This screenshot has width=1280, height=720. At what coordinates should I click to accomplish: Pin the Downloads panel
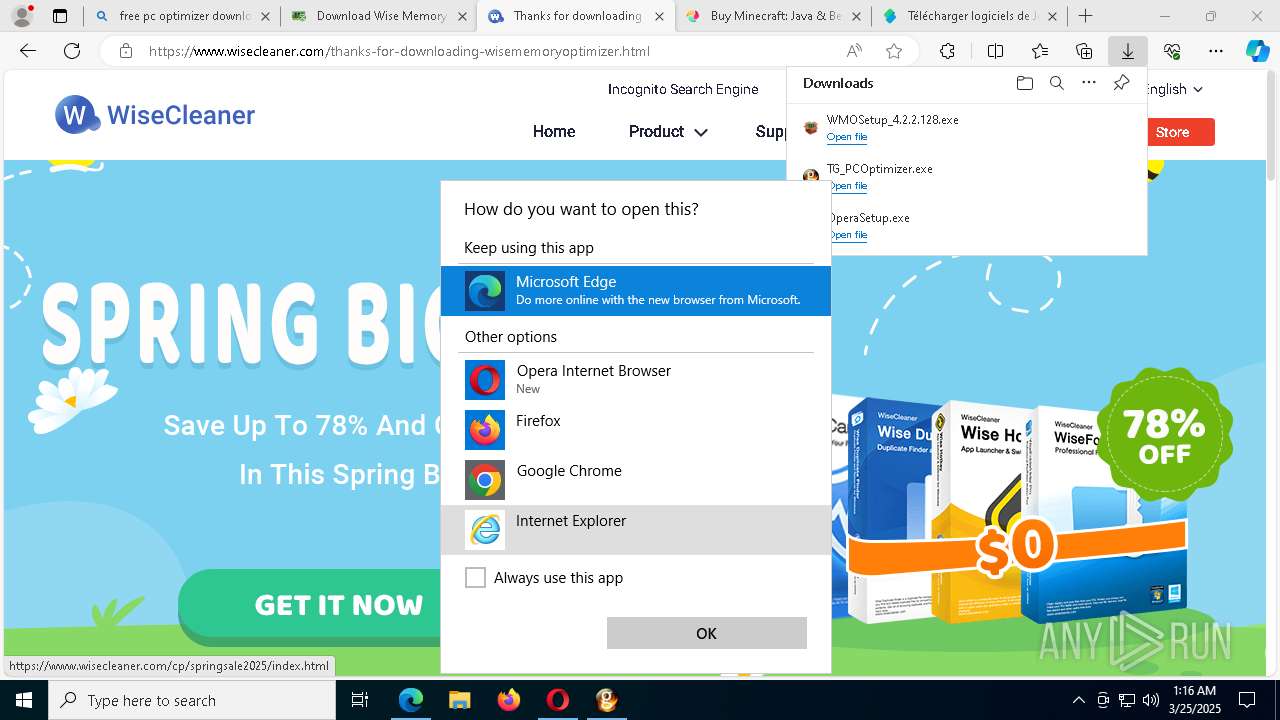coord(1121,83)
